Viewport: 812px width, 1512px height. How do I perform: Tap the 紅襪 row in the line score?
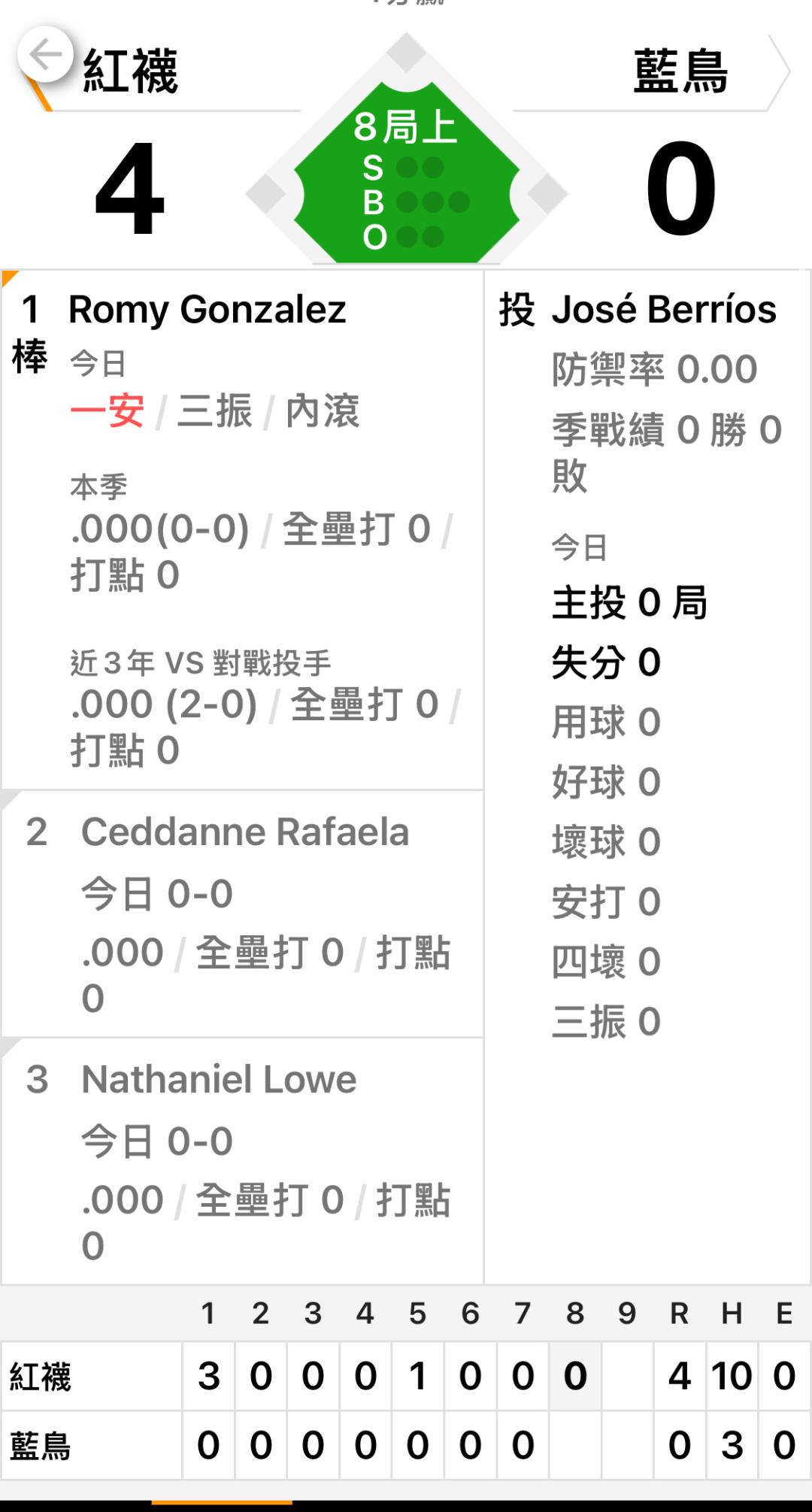(41, 1377)
